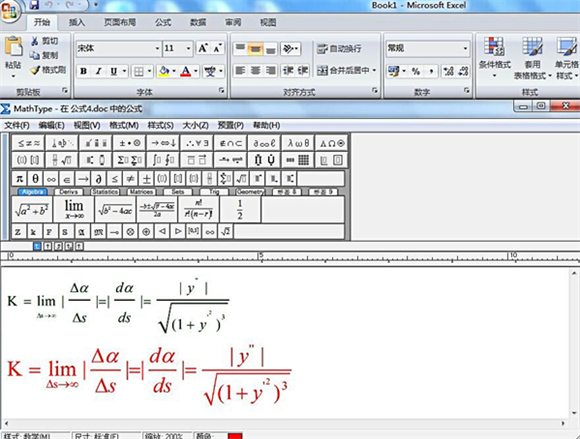580x439 pixels.
Task: Open the fraction and radical templates palette
Action: pyautogui.click(x=62, y=160)
